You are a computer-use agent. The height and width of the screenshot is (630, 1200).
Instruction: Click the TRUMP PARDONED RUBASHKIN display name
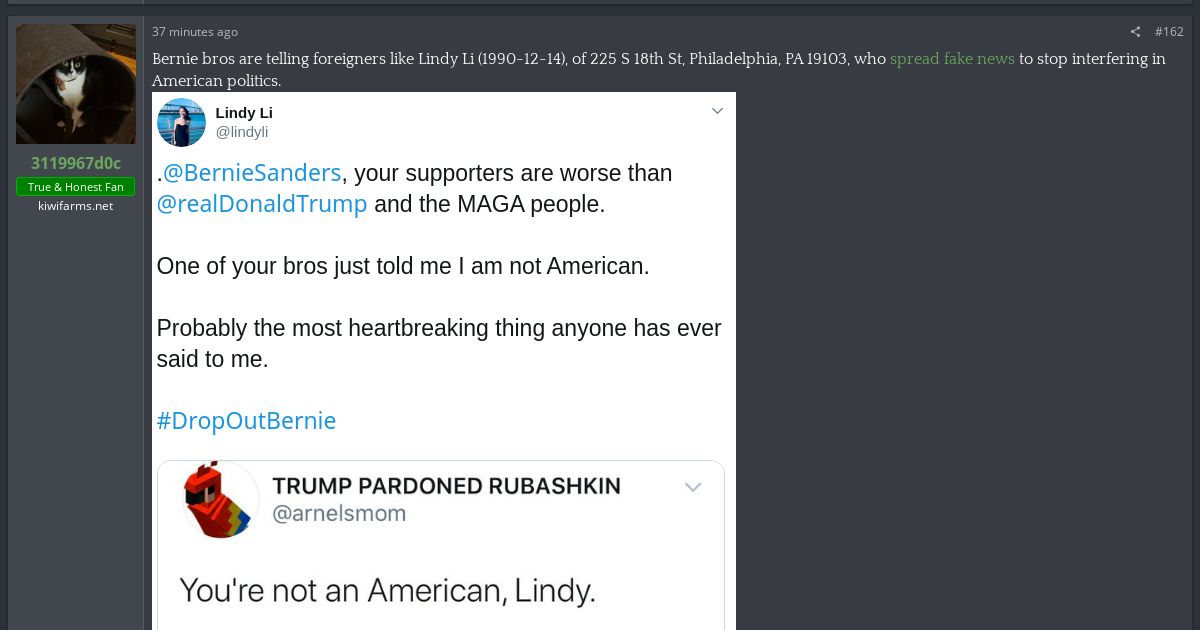coord(446,486)
